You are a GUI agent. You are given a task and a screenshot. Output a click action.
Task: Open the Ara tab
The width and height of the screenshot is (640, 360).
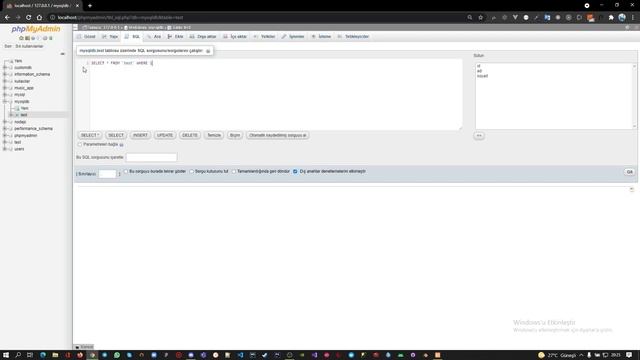pyautogui.click(x=154, y=37)
